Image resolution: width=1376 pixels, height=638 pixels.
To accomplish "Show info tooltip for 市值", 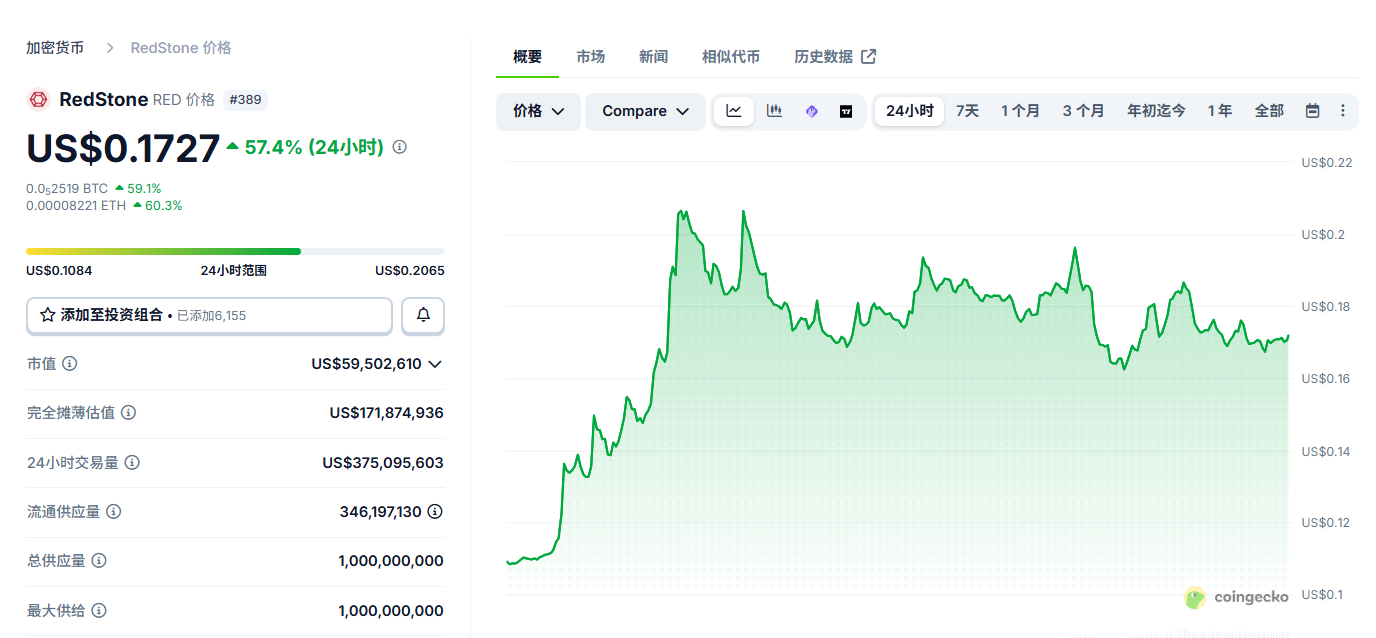I will coord(69,364).
